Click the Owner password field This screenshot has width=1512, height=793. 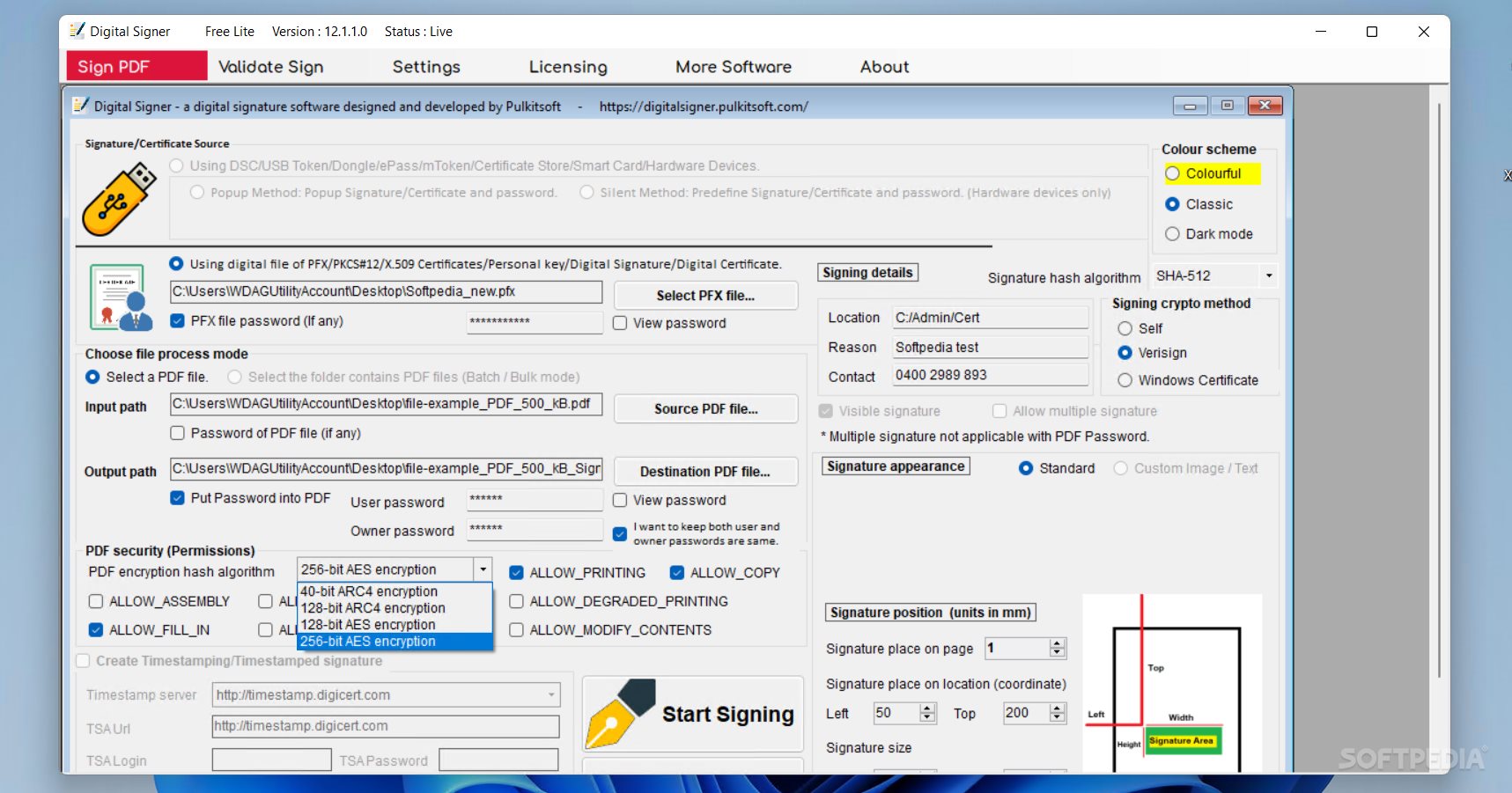(535, 529)
